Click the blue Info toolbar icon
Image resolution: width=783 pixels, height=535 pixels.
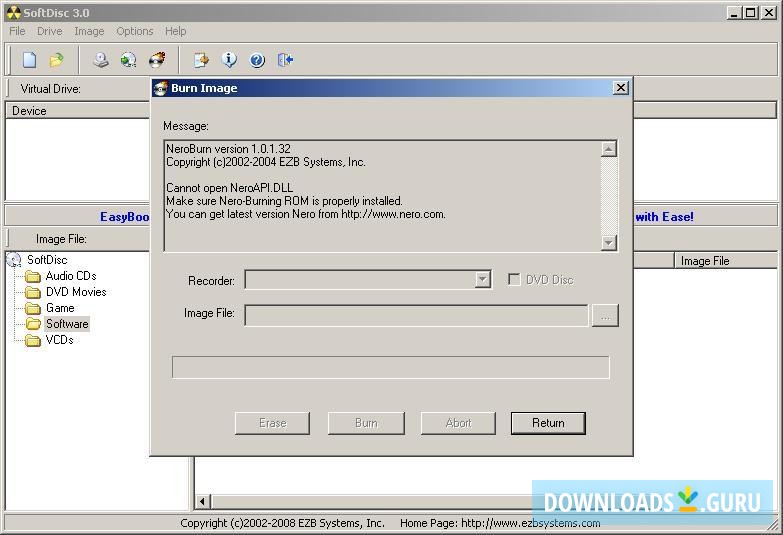tap(229, 60)
